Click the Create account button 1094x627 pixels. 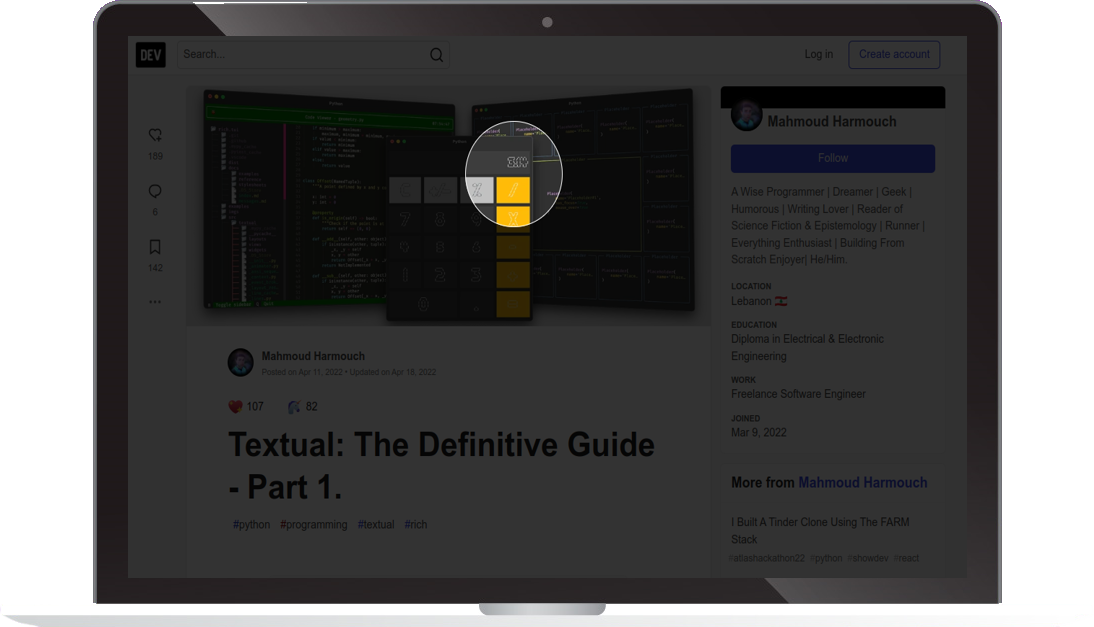(894, 54)
